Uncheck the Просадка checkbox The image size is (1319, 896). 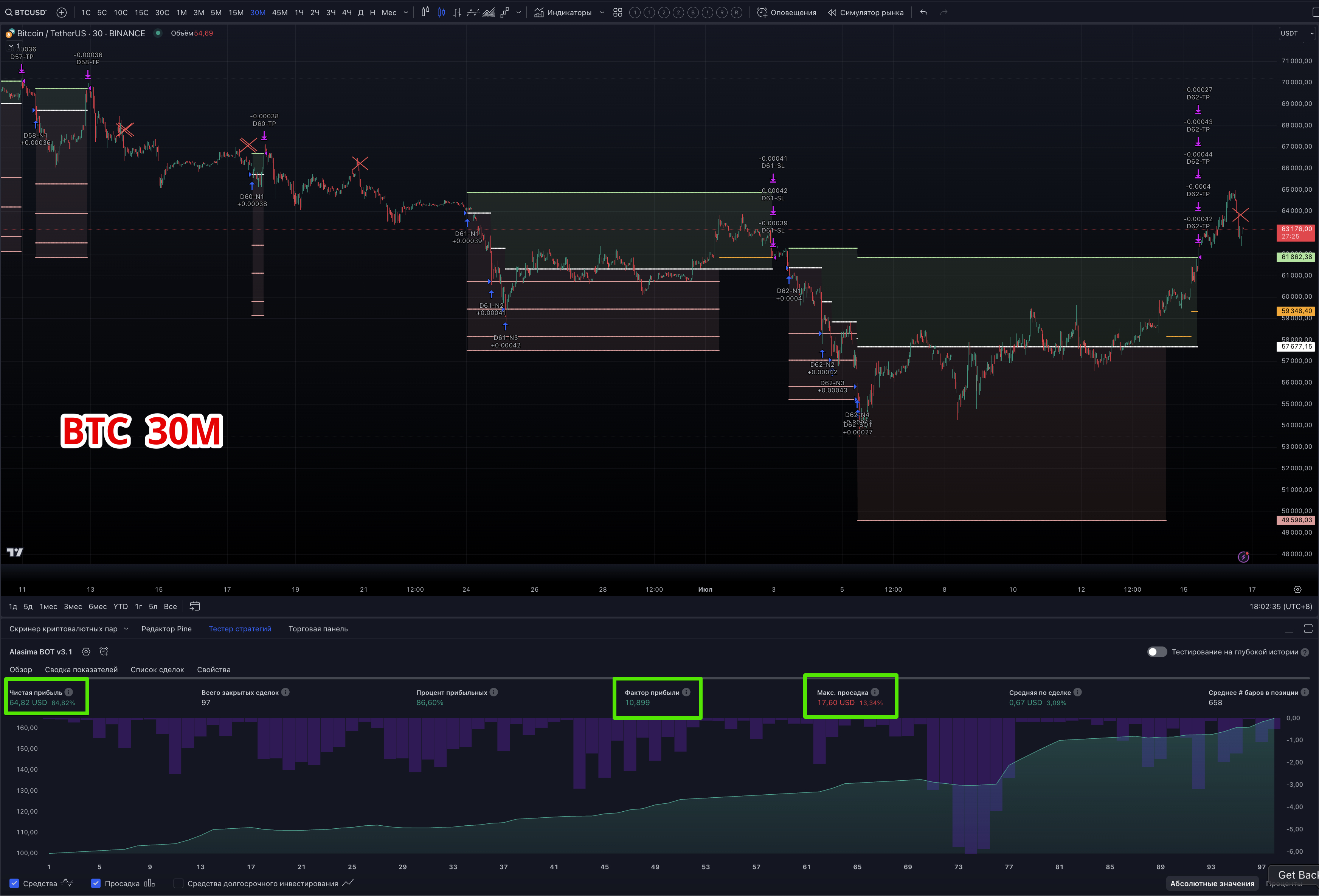coord(96,883)
